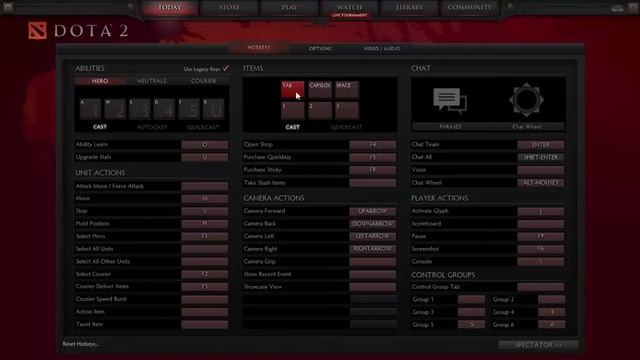Edit Select Hero hotkey field

pos(204,236)
